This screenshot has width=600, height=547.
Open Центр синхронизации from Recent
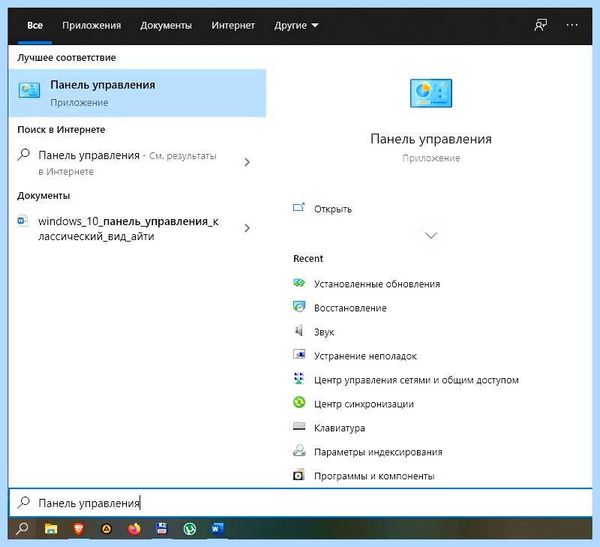click(x=364, y=404)
